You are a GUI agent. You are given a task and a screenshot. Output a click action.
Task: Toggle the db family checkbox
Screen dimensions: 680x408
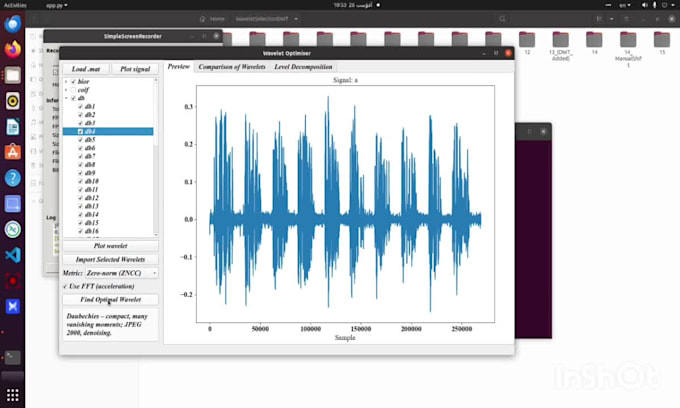[73, 98]
